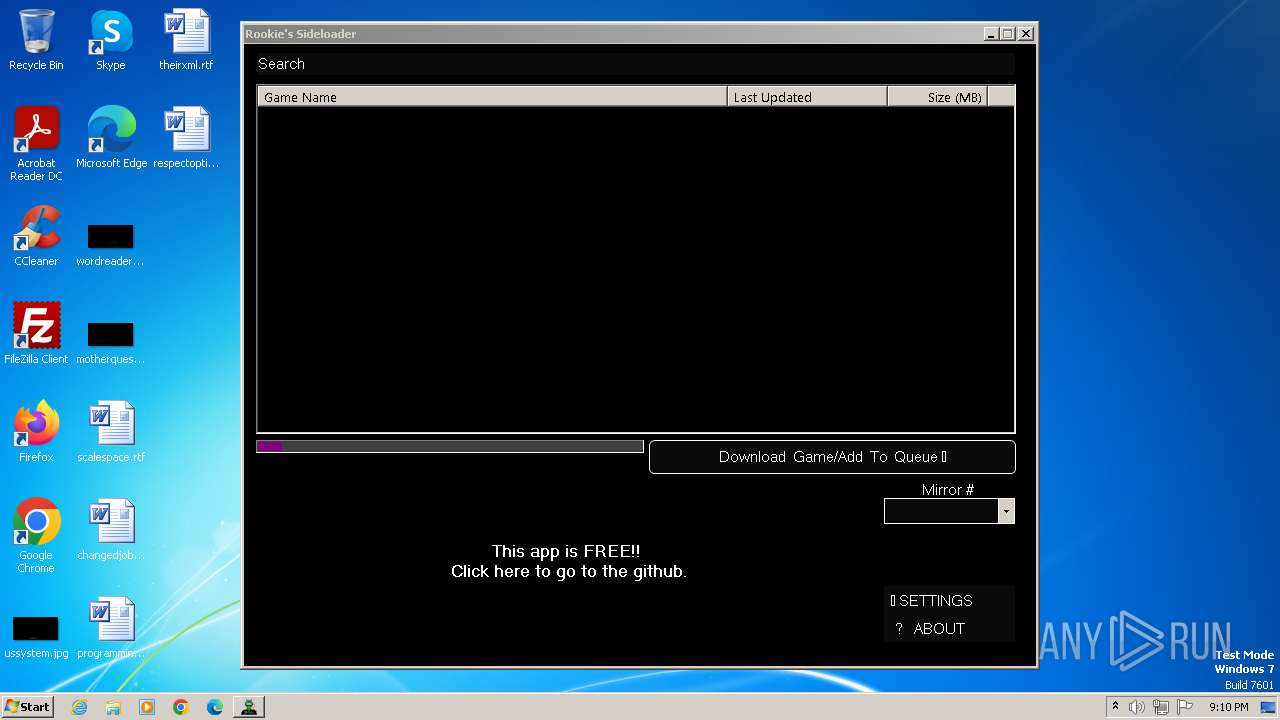Click the github link text

tap(569, 572)
